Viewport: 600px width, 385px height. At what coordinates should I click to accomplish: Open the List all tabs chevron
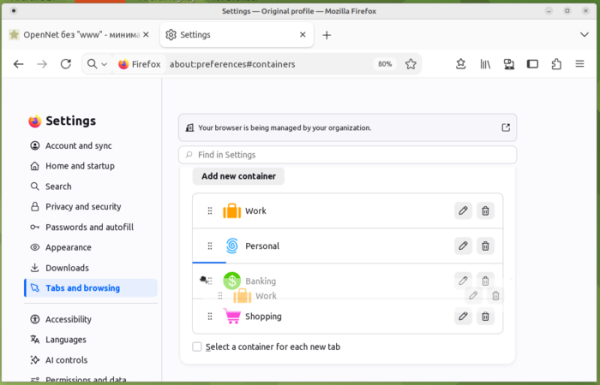584,35
